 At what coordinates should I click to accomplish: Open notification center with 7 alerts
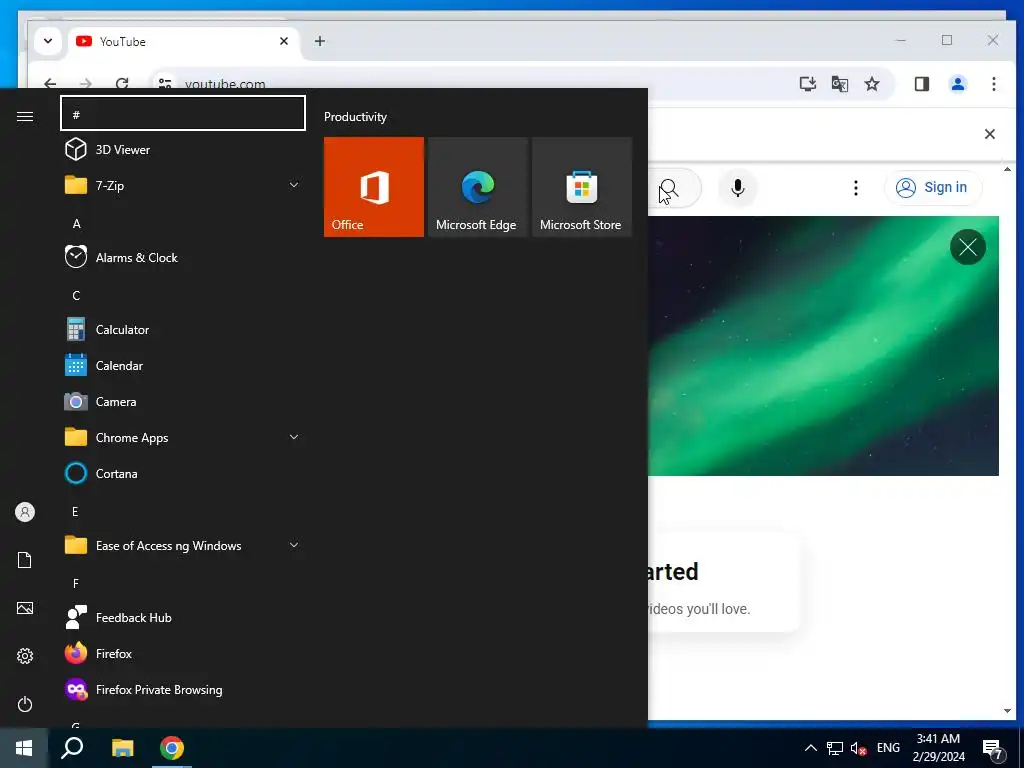pyautogui.click(x=993, y=749)
